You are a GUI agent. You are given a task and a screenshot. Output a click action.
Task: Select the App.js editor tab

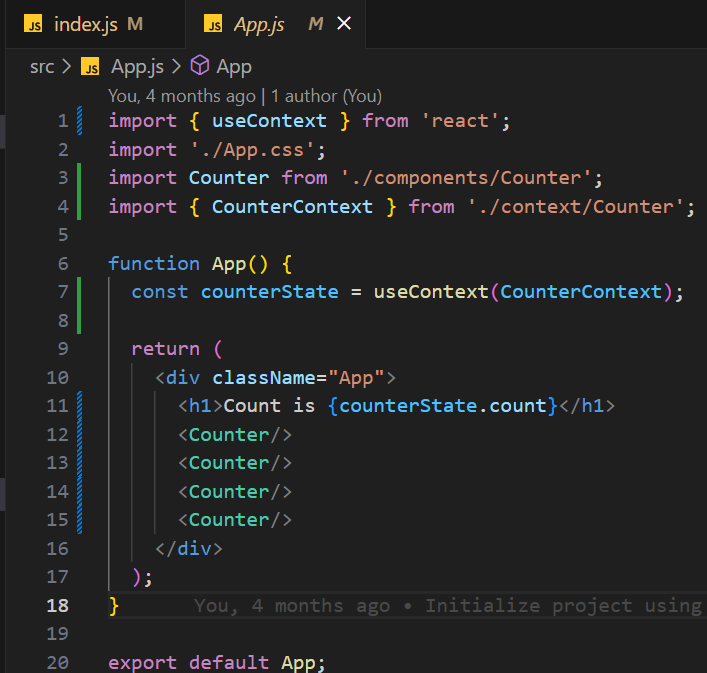point(275,24)
